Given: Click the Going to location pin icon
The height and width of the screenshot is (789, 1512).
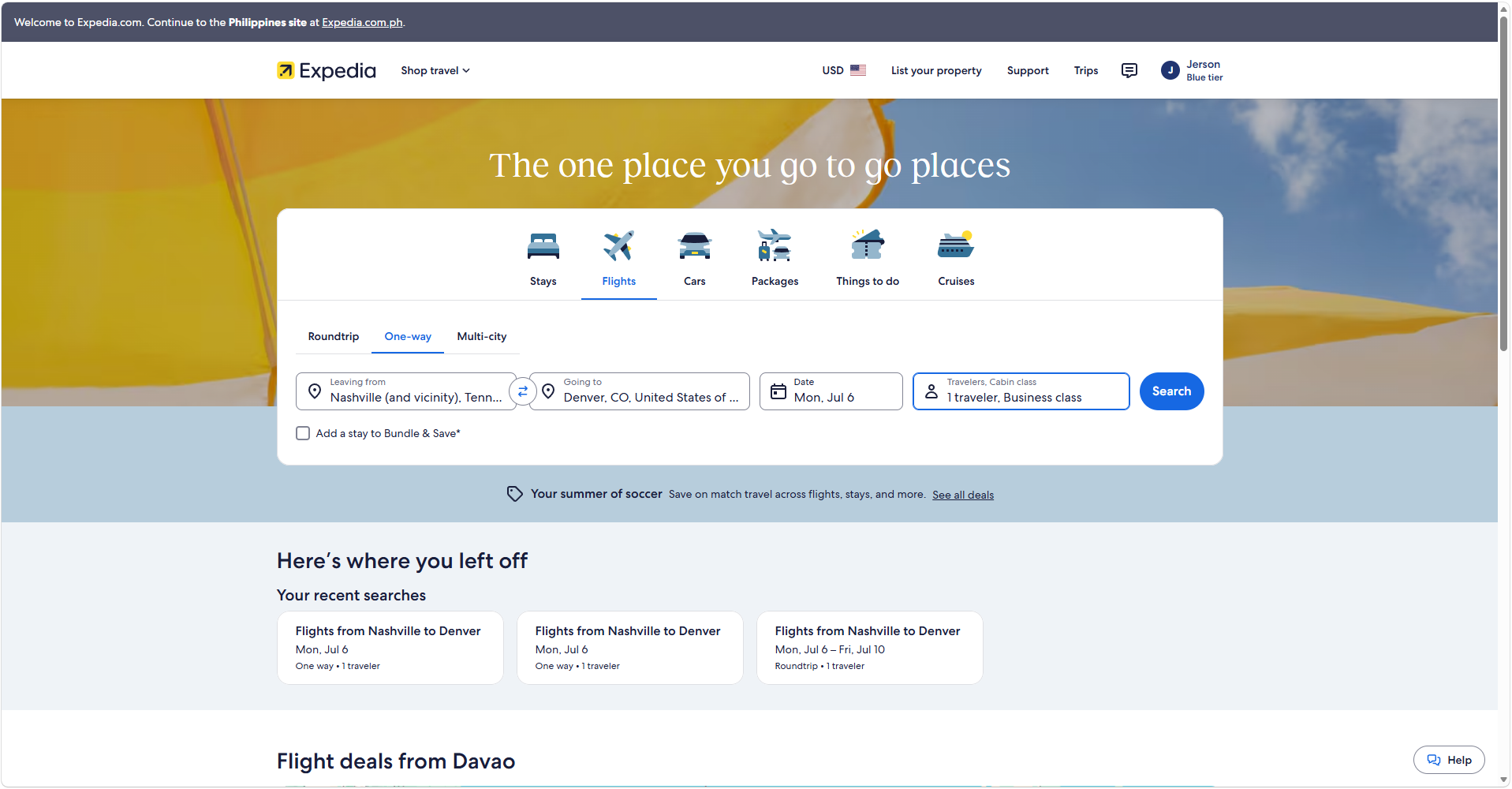Looking at the screenshot, I should pyautogui.click(x=548, y=391).
